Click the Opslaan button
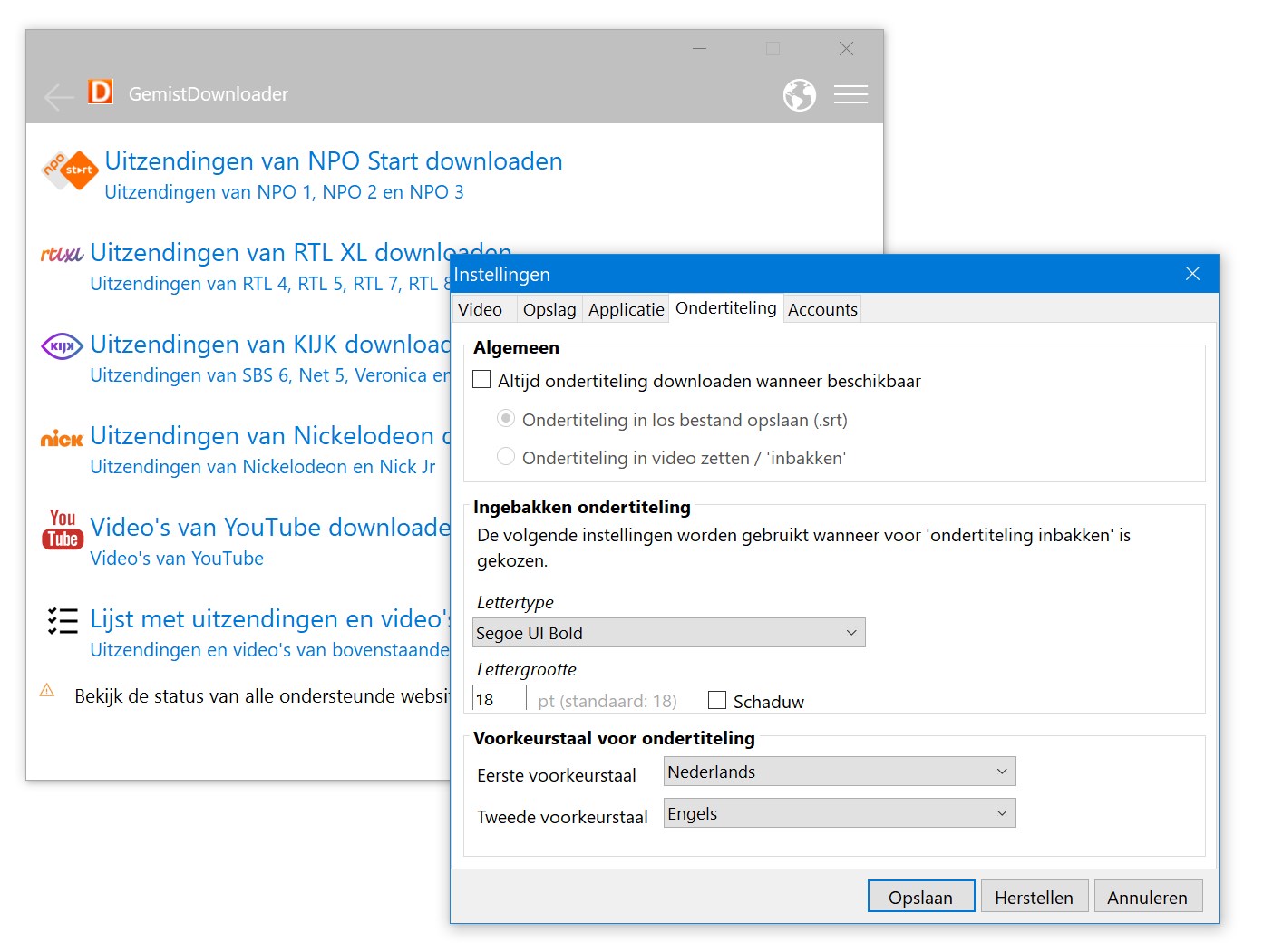The image size is (1273, 952). pyautogui.click(x=920, y=896)
